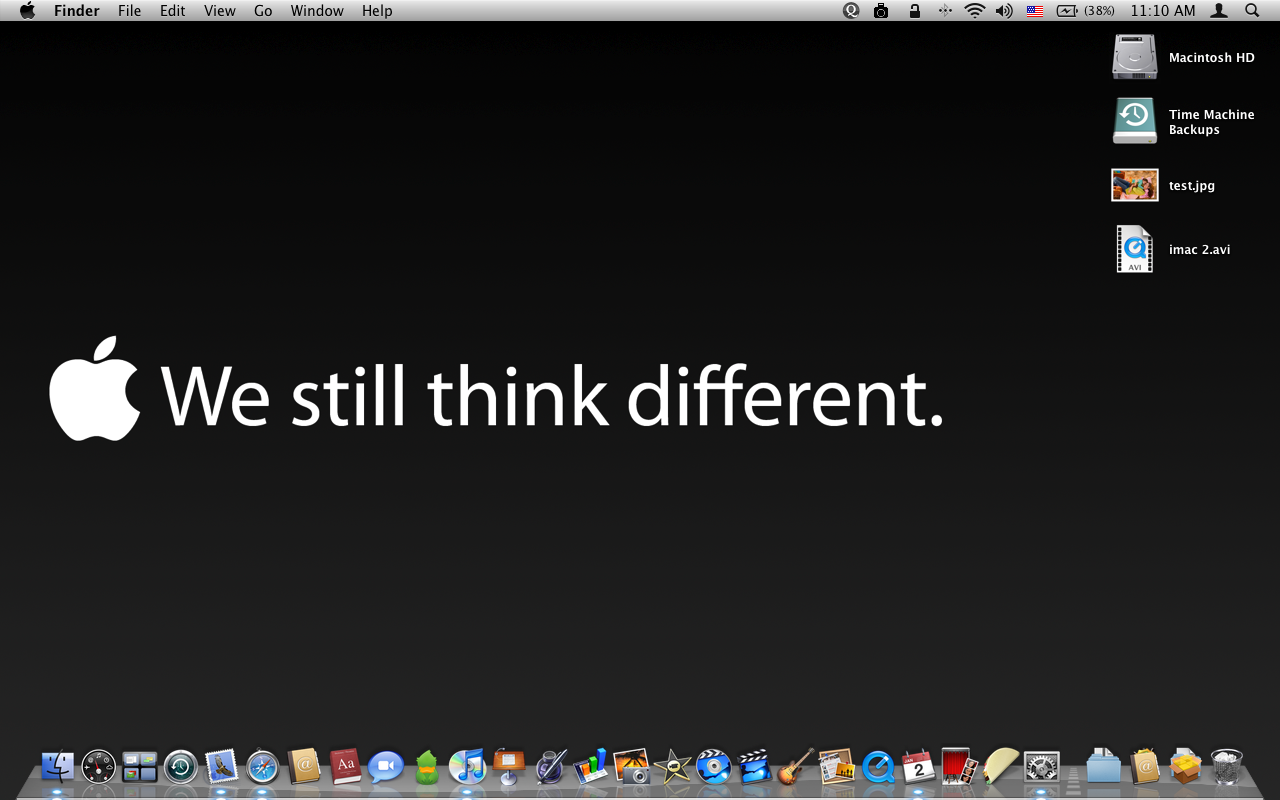The width and height of the screenshot is (1280, 800).
Task: Open the Edit menu
Action: [x=173, y=11]
